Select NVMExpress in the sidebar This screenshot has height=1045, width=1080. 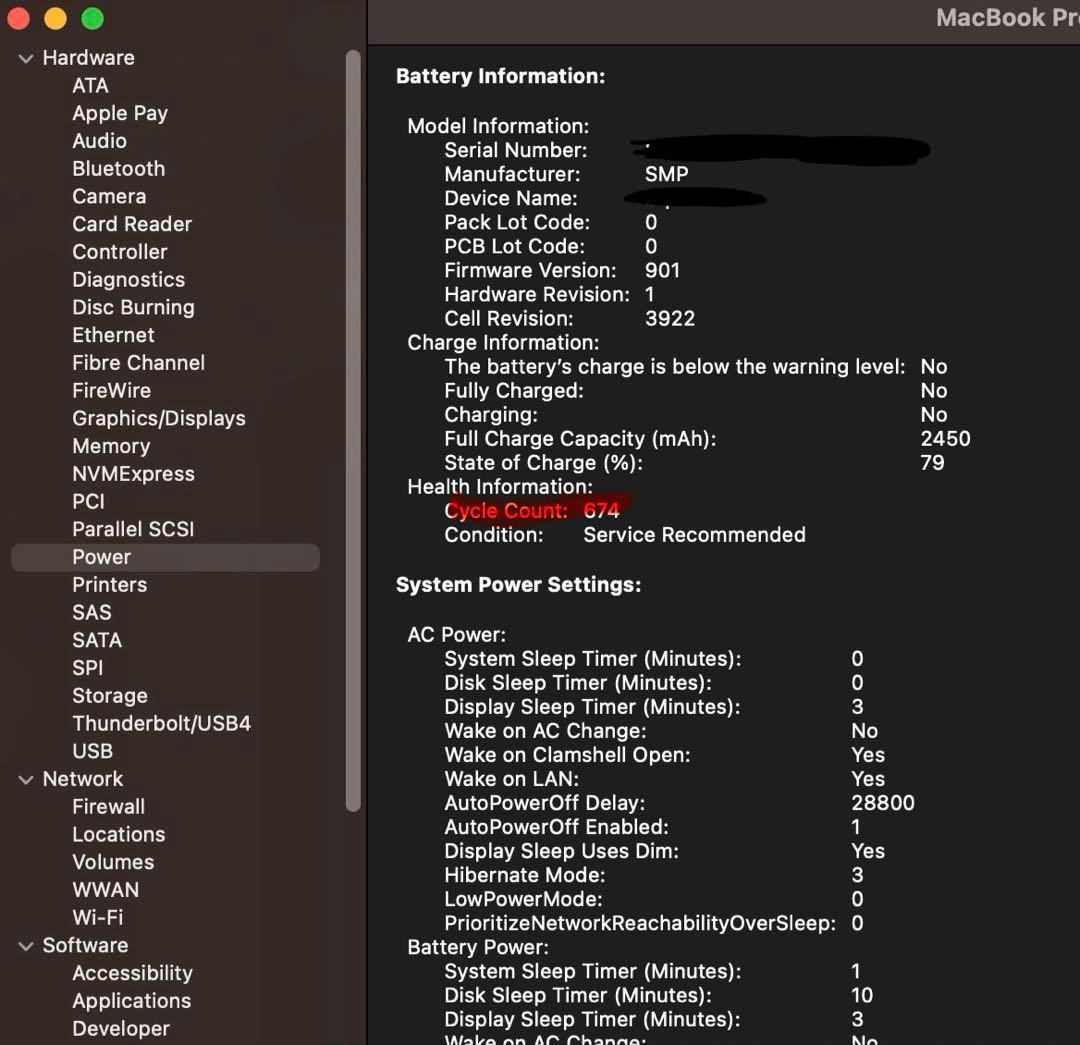point(133,474)
